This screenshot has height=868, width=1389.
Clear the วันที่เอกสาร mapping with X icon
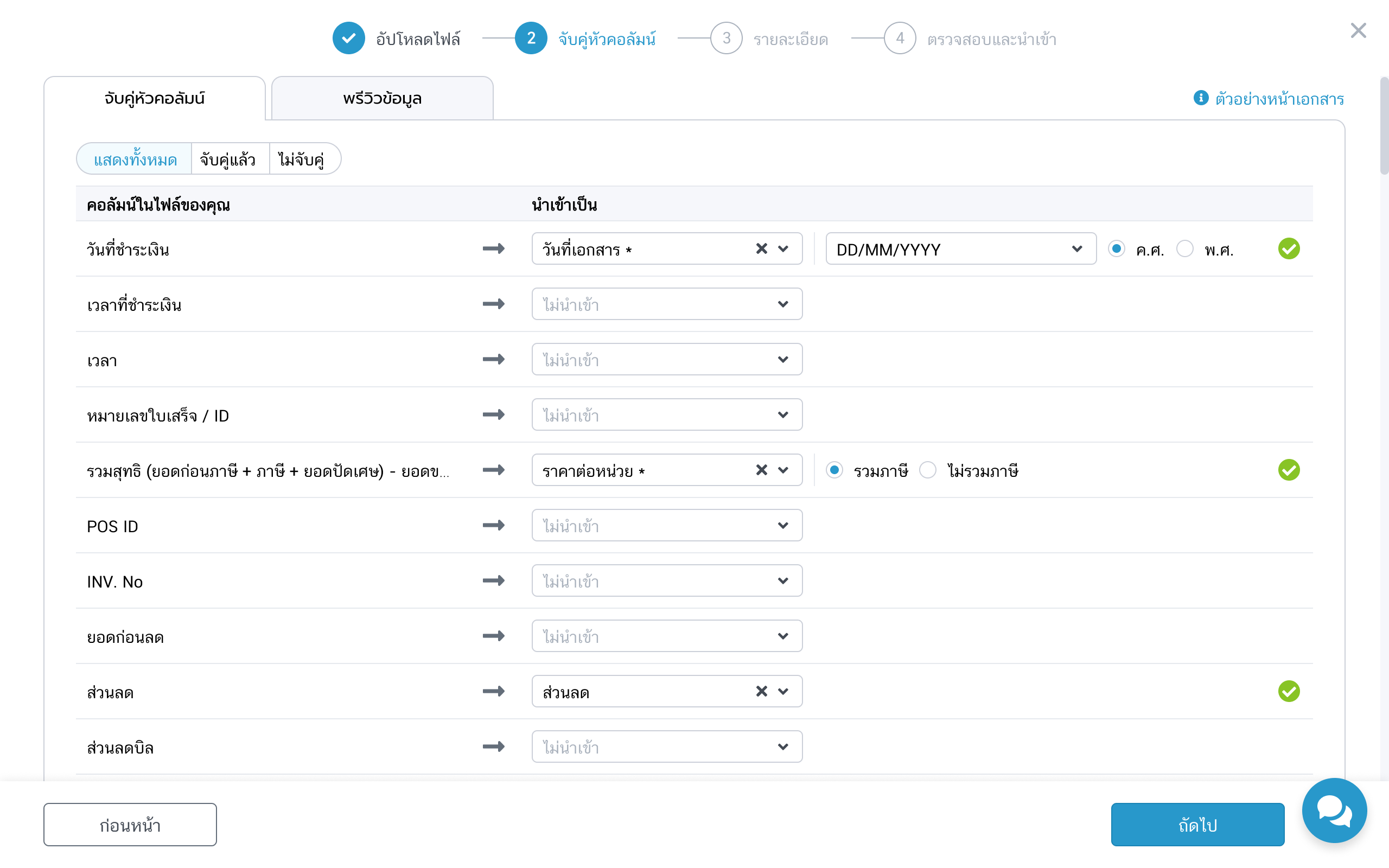click(761, 248)
